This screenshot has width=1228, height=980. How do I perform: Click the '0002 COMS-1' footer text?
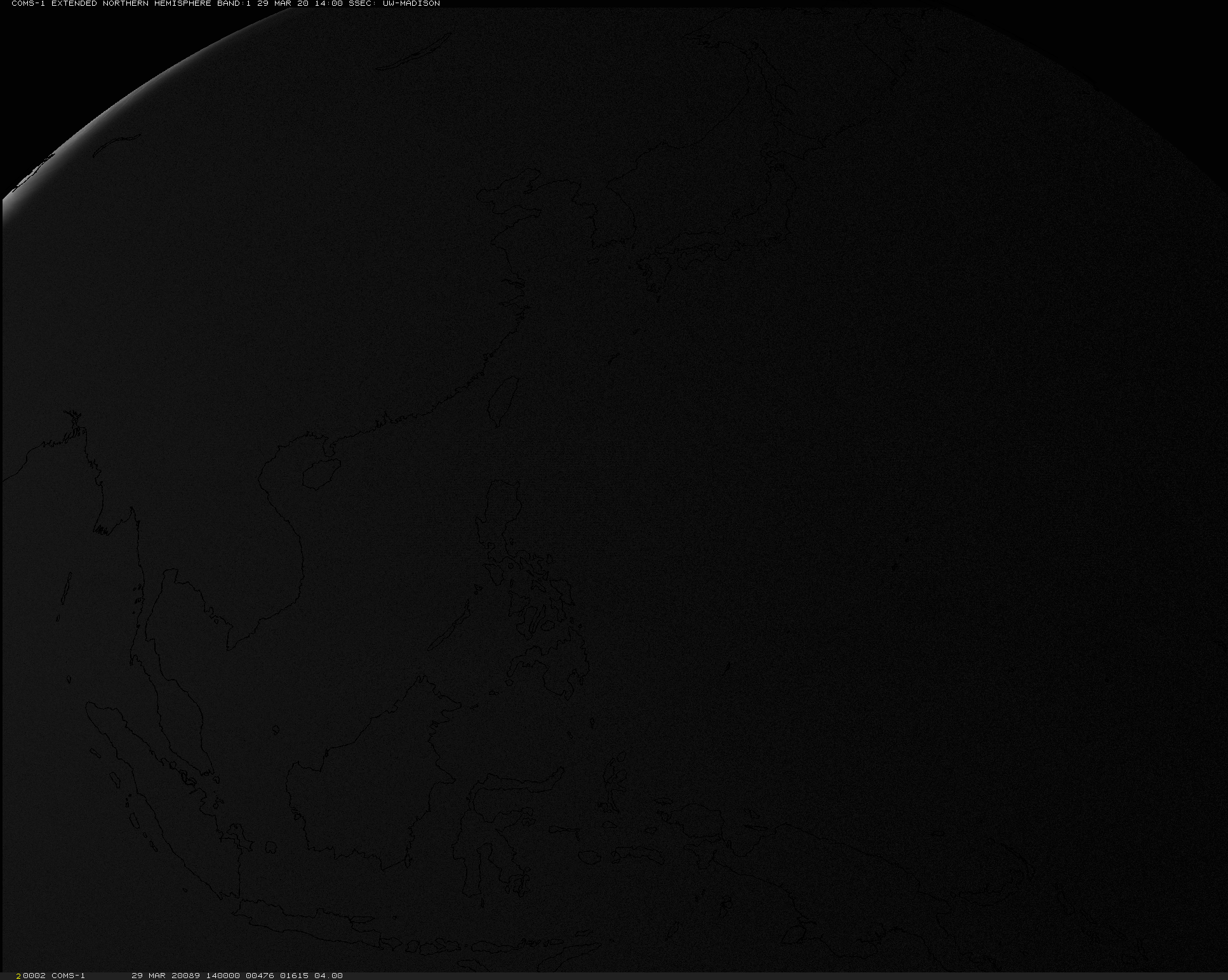click(54, 976)
